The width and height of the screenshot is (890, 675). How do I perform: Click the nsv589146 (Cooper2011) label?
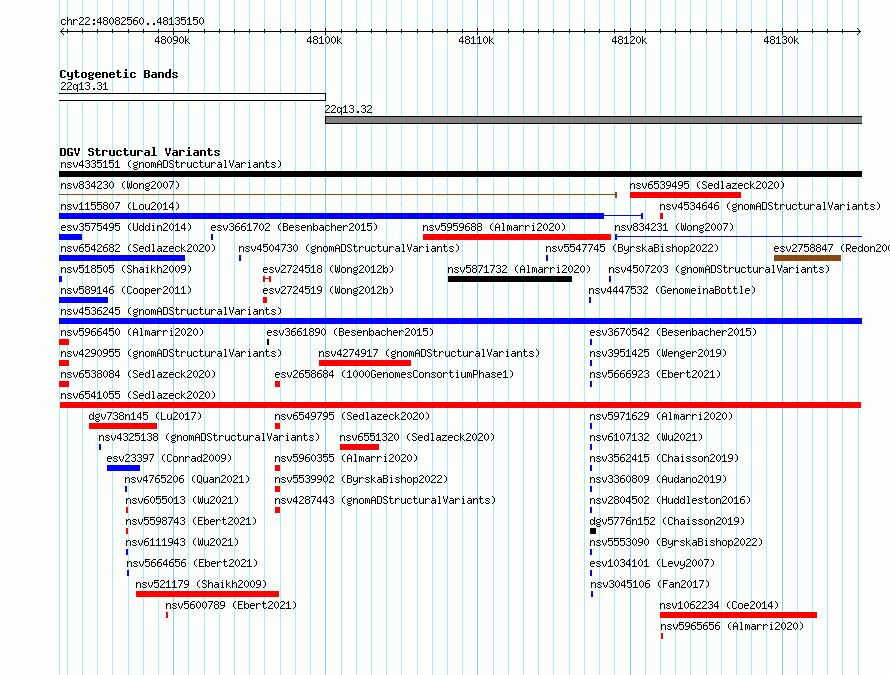[126, 290]
